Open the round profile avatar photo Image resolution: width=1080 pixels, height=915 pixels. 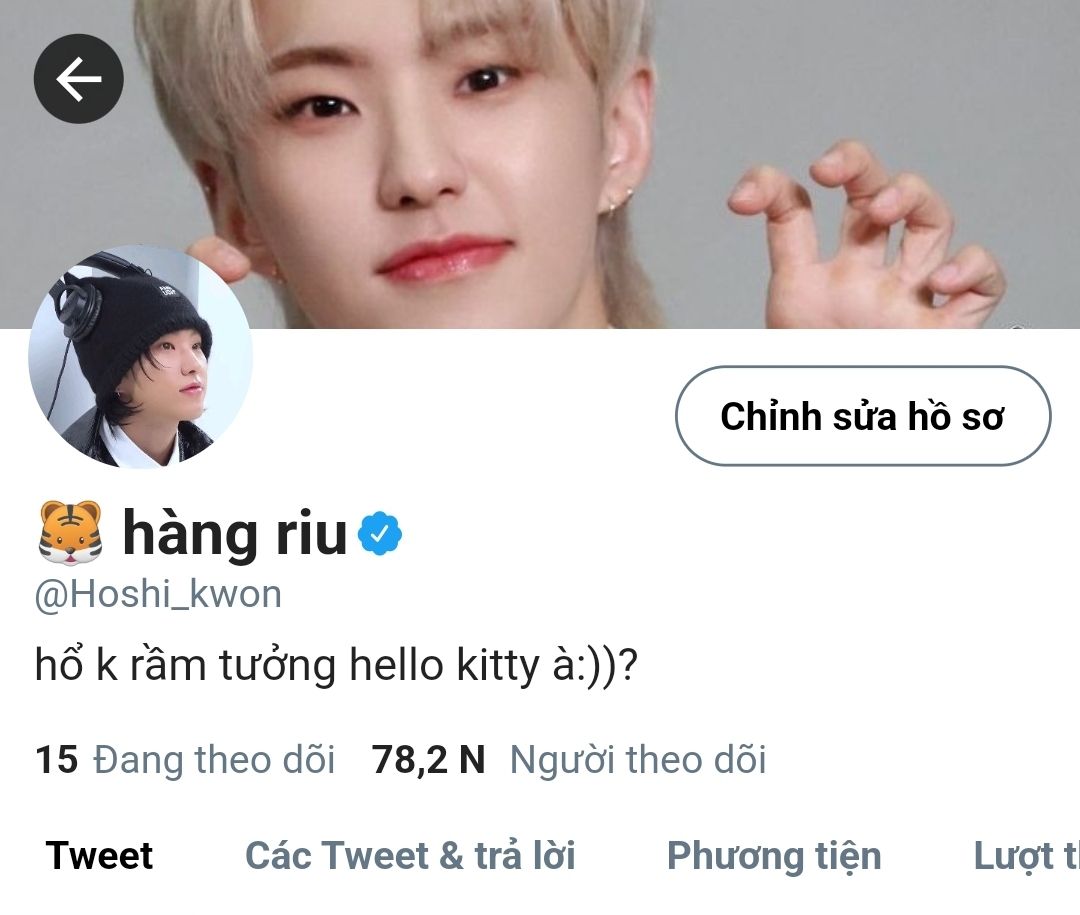pyautogui.click(x=141, y=357)
